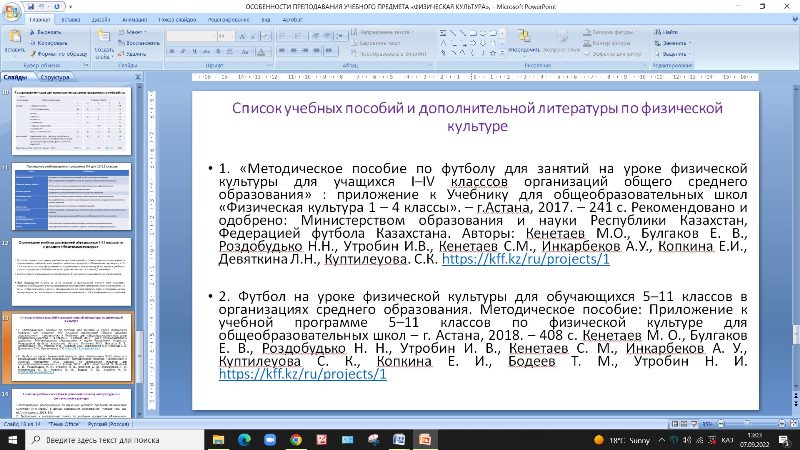Close the slides thumbnail pane
Screen dimensions: 800x450
tap(138, 77)
